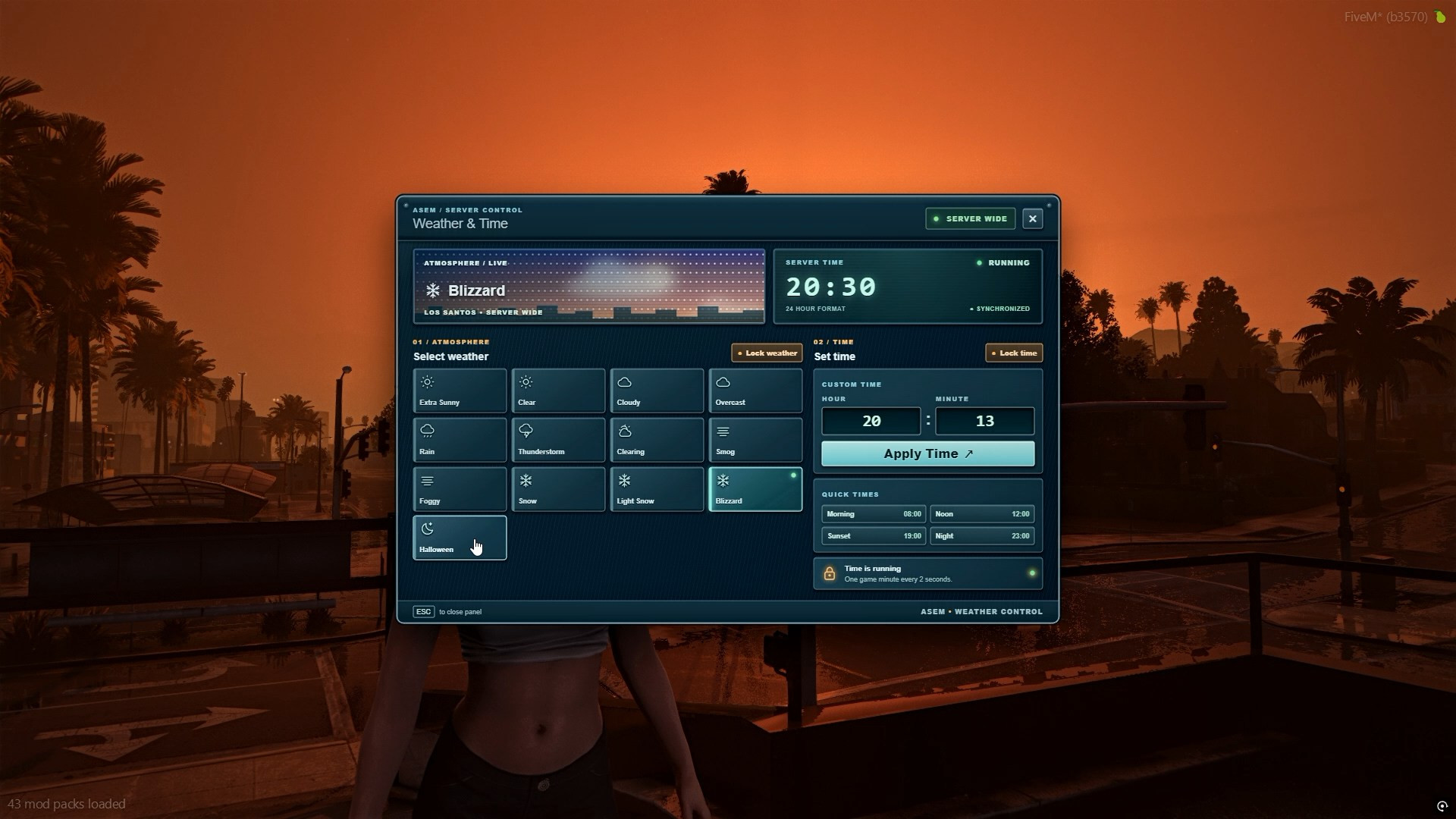This screenshot has width=1456, height=819.
Task: Set weather to Cloudy
Action: coord(657,391)
